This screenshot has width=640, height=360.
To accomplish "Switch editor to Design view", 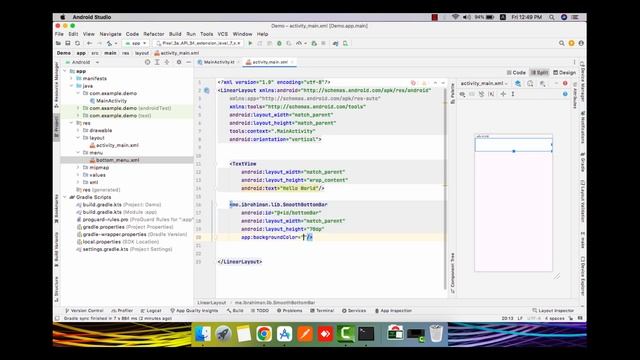I will coord(564,72).
